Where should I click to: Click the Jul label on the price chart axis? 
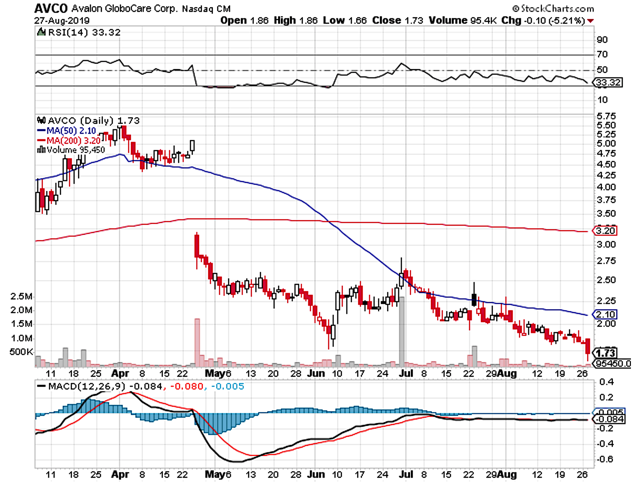coord(407,374)
